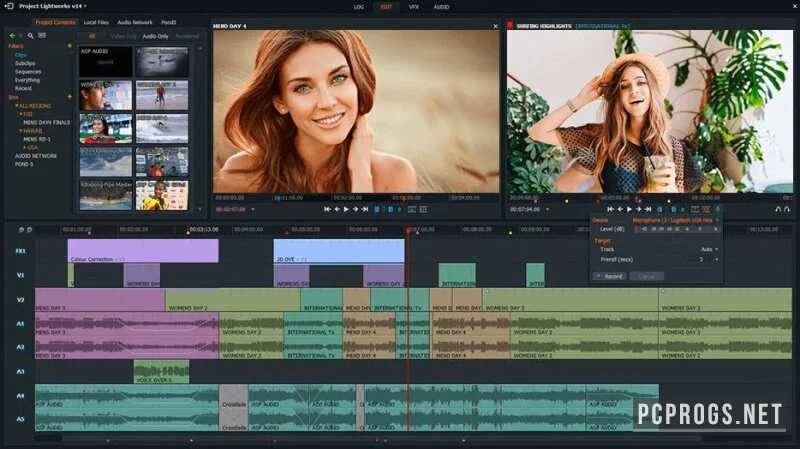Click the Record button in voice-over panel

[610, 276]
